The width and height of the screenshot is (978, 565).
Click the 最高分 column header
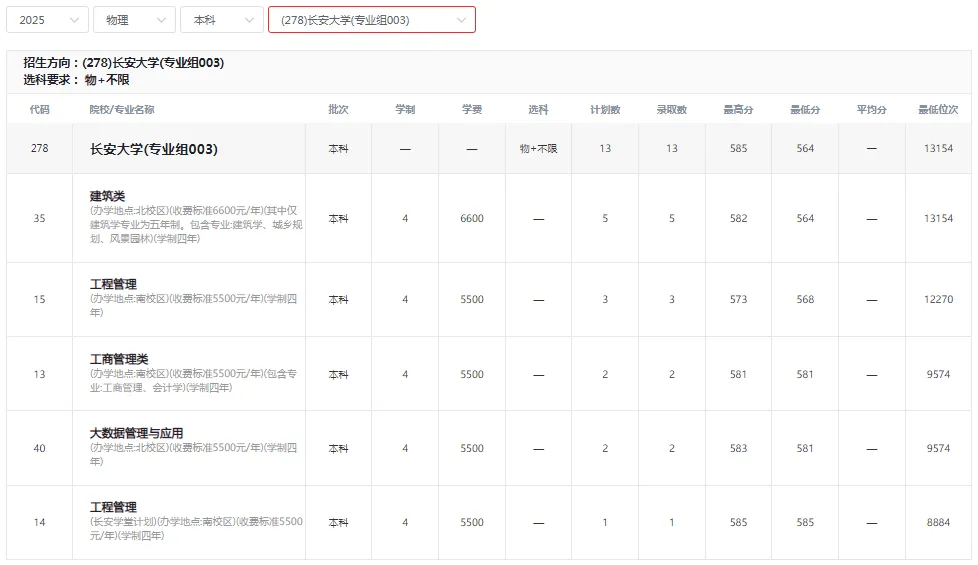738,110
